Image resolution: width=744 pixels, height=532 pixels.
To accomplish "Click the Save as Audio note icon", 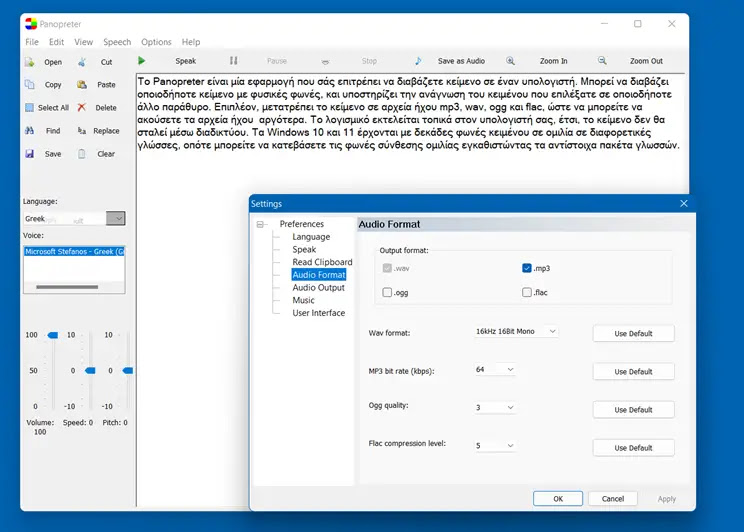I will click(x=418, y=60).
